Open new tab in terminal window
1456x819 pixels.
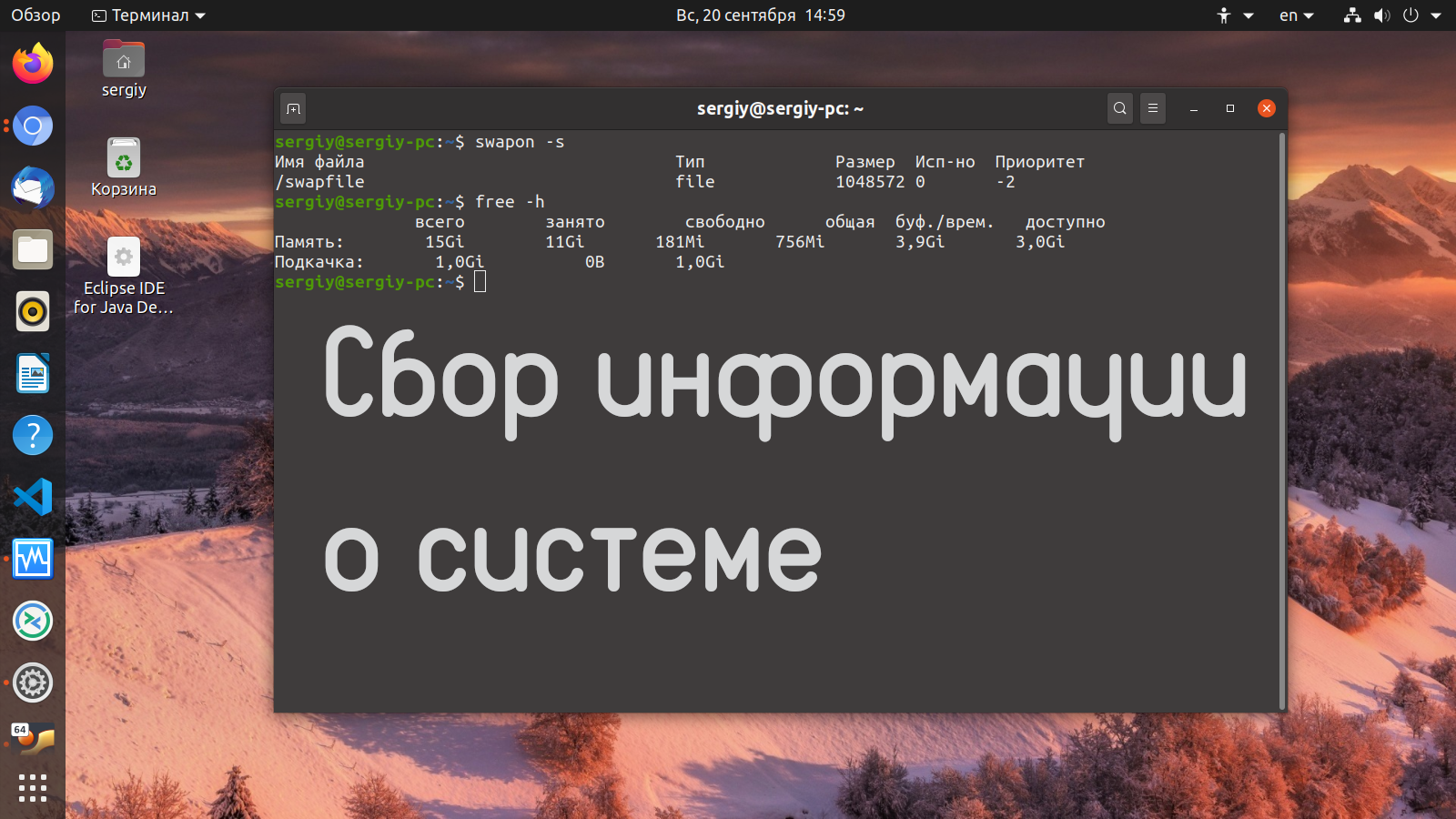click(293, 108)
